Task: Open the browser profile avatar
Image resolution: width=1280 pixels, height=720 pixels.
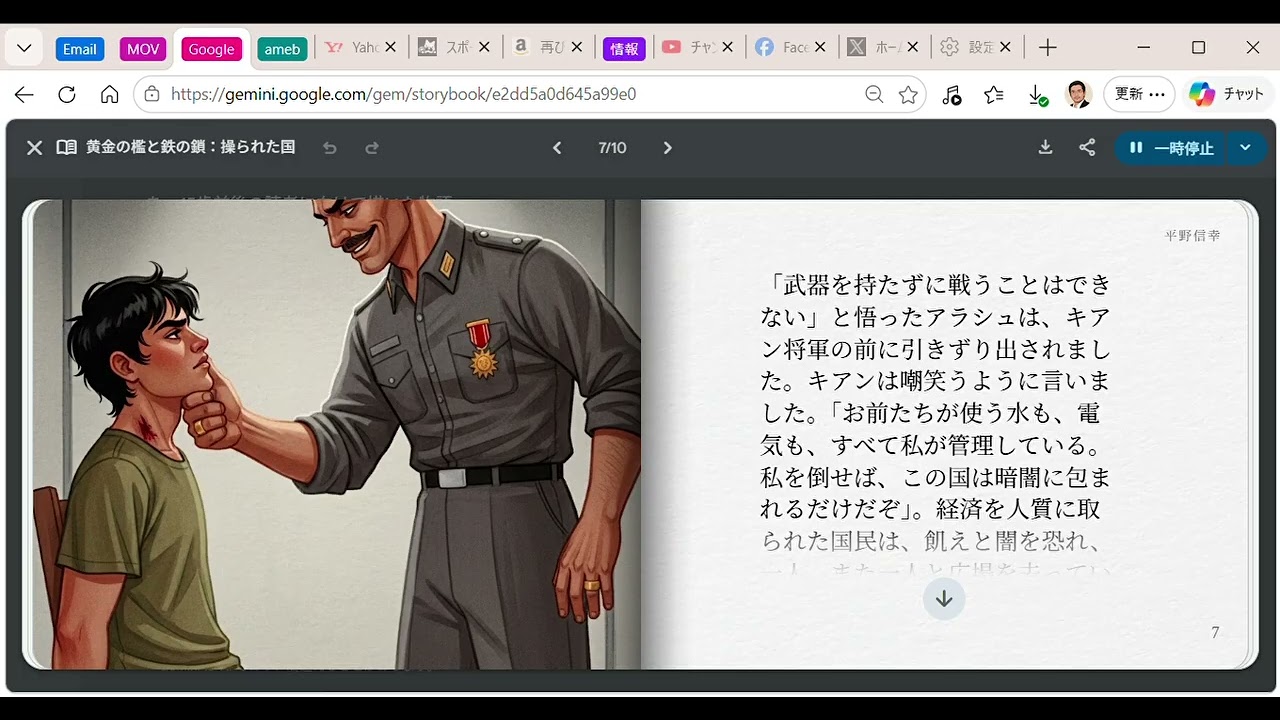Action: click(x=1078, y=95)
